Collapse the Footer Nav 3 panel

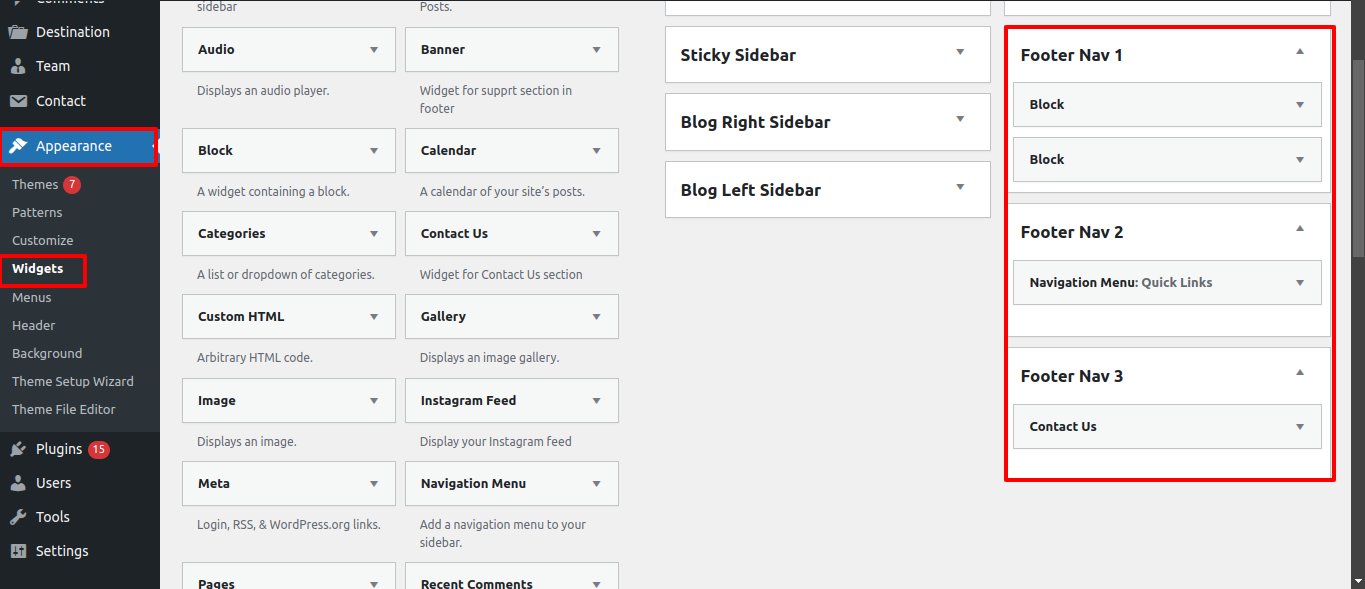click(x=1300, y=373)
